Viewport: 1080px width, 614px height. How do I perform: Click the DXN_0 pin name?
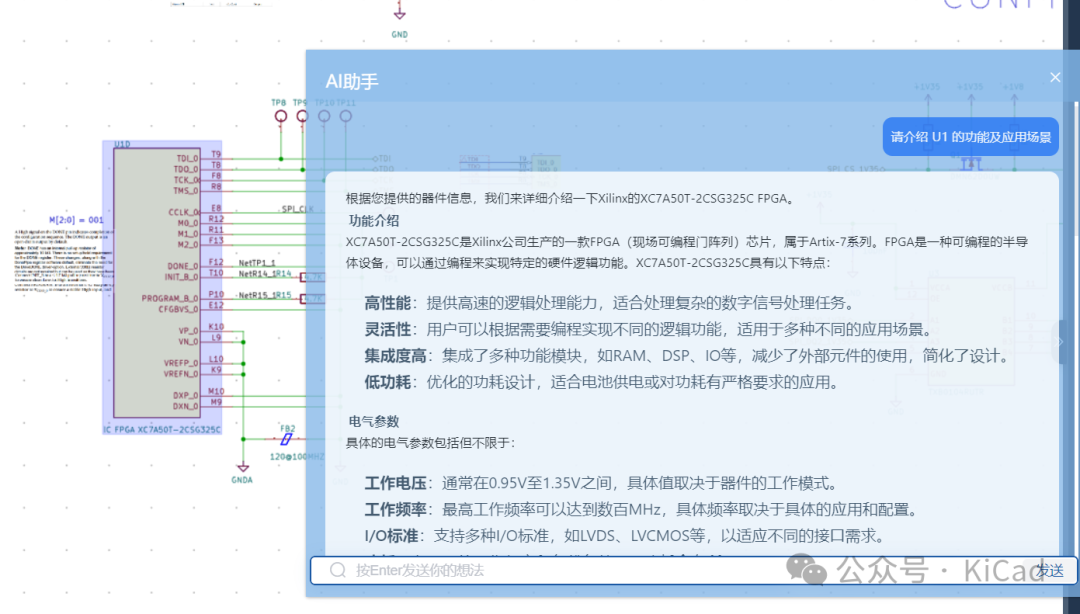[x=186, y=406]
